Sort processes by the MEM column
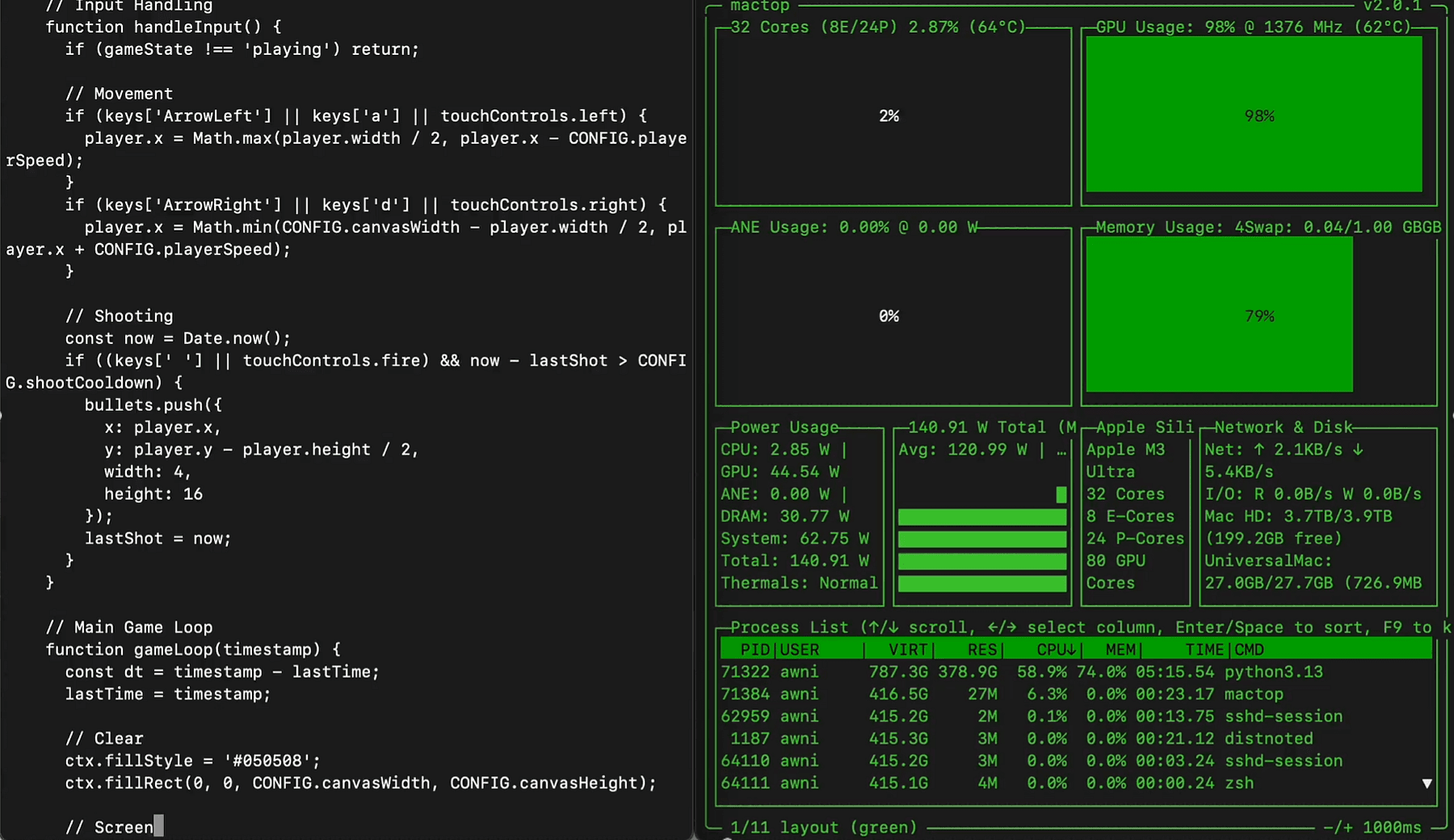Screen dimensions: 1454x840 point(1120,649)
